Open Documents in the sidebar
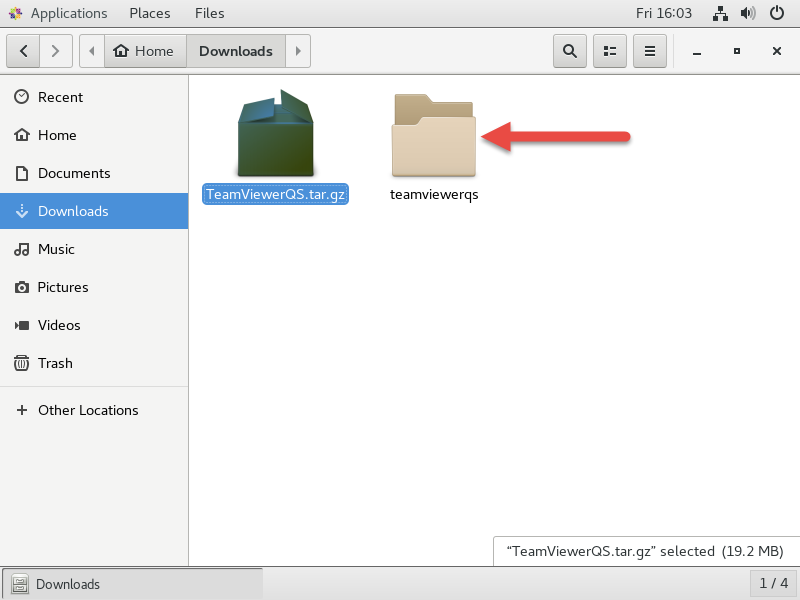The height and width of the screenshot is (600, 800). click(x=94, y=173)
